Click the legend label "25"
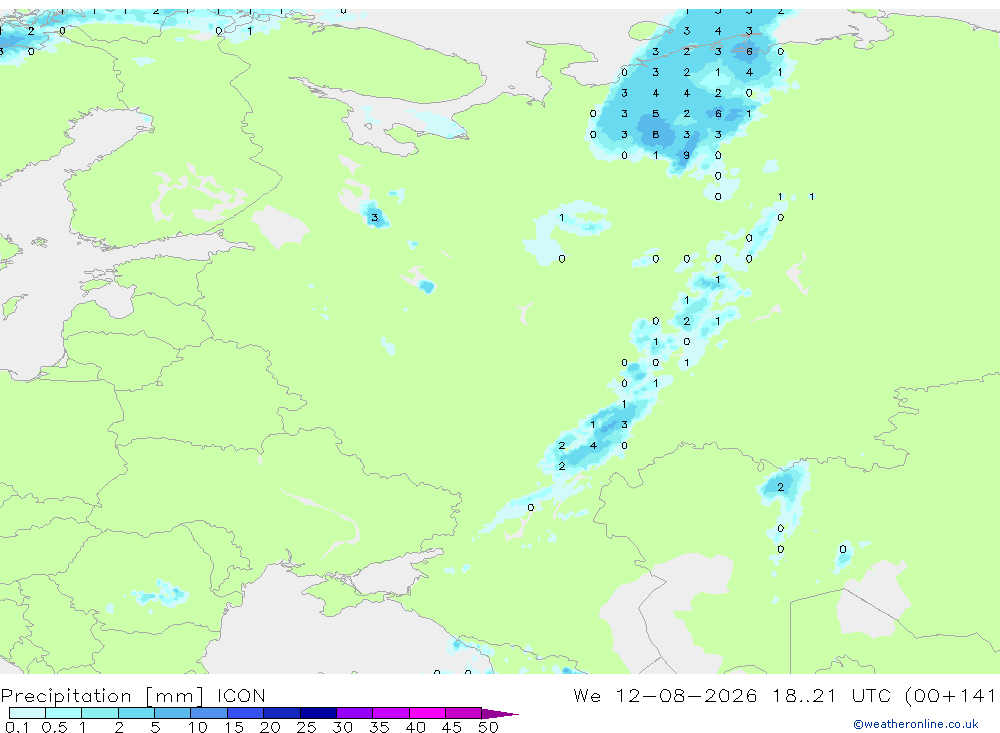This screenshot has height=733, width=1000. pyautogui.click(x=306, y=727)
